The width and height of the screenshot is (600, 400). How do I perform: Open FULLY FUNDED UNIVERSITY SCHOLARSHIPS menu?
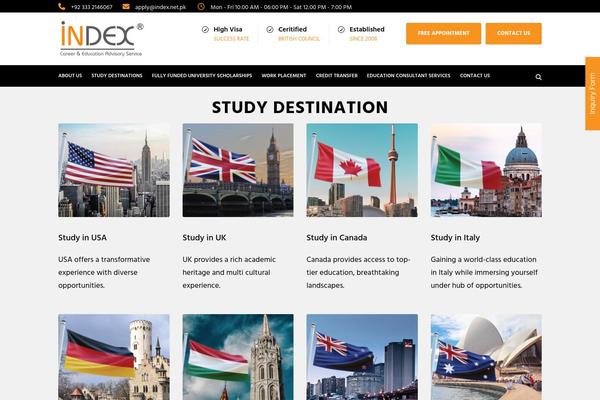[x=202, y=76]
